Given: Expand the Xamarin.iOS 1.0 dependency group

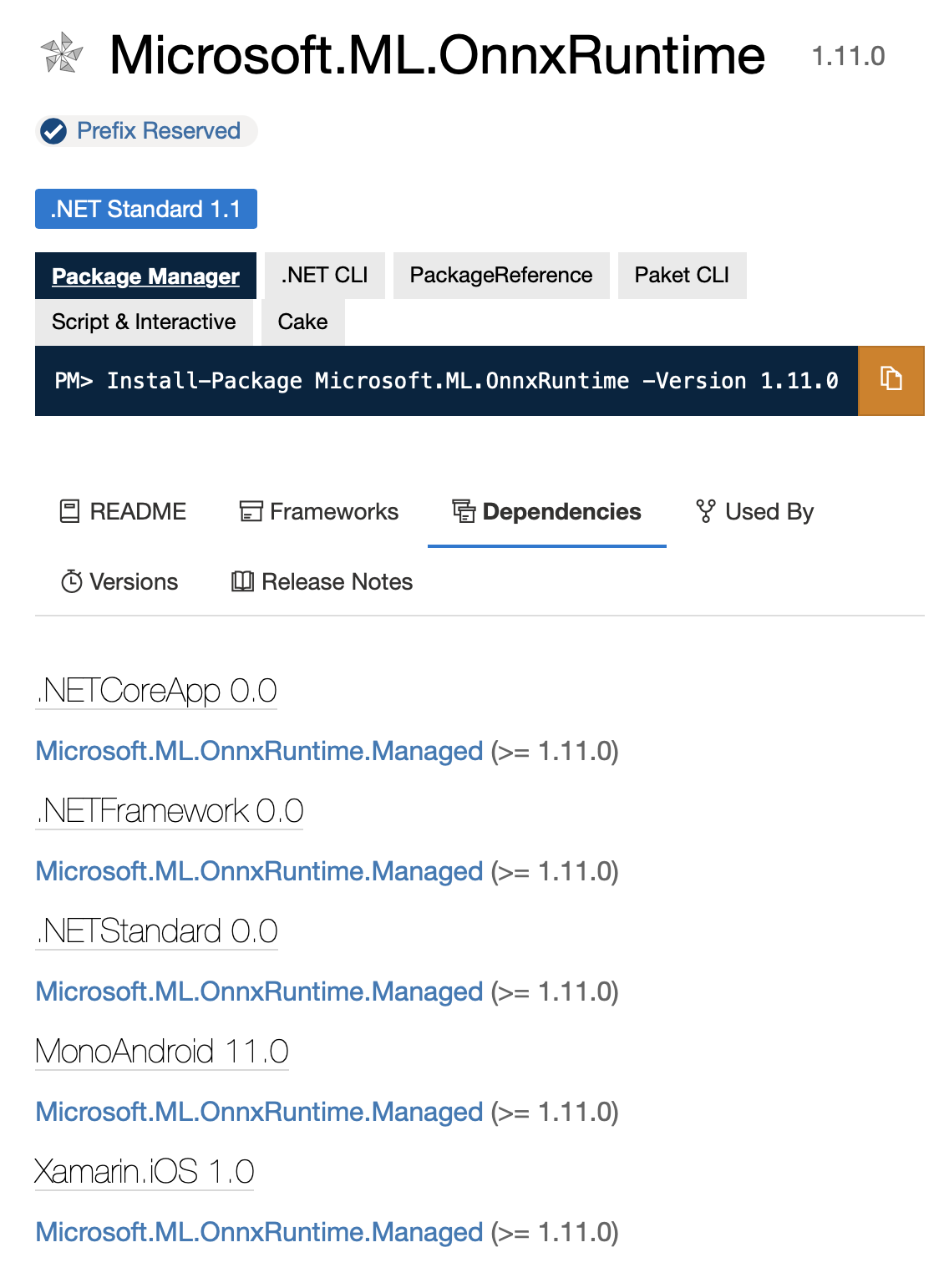Looking at the screenshot, I should pos(143,1171).
